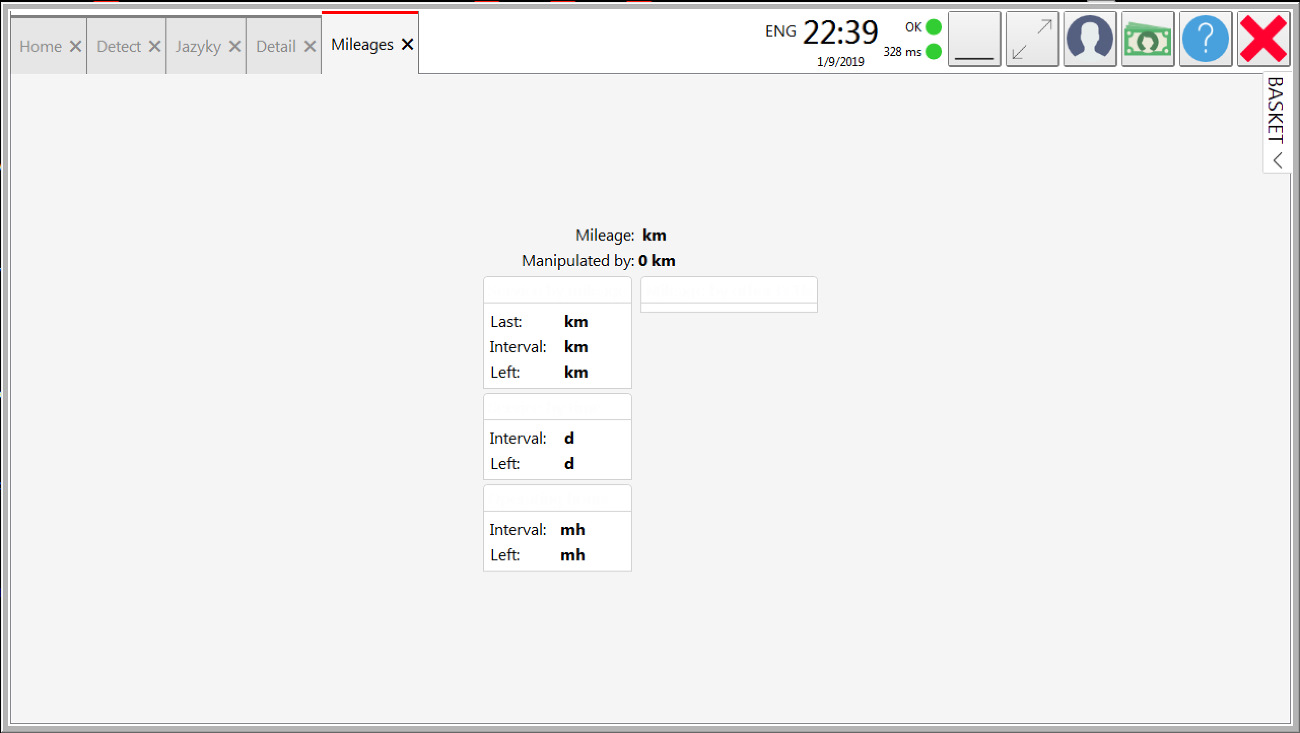
Task: Open the Jazyky tab
Action: (x=198, y=46)
